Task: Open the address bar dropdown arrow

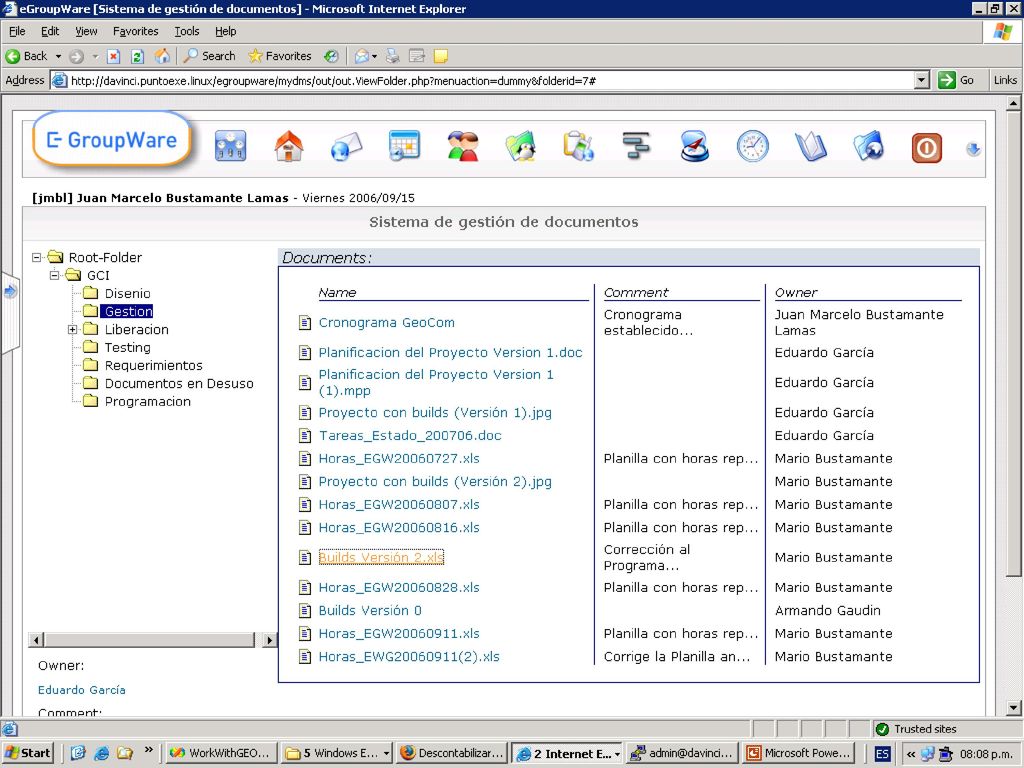Action: point(921,80)
